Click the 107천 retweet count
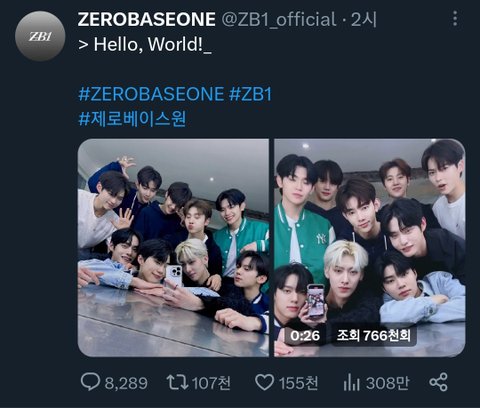Image resolution: width=480 pixels, height=408 pixels. (x=211, y=383)
